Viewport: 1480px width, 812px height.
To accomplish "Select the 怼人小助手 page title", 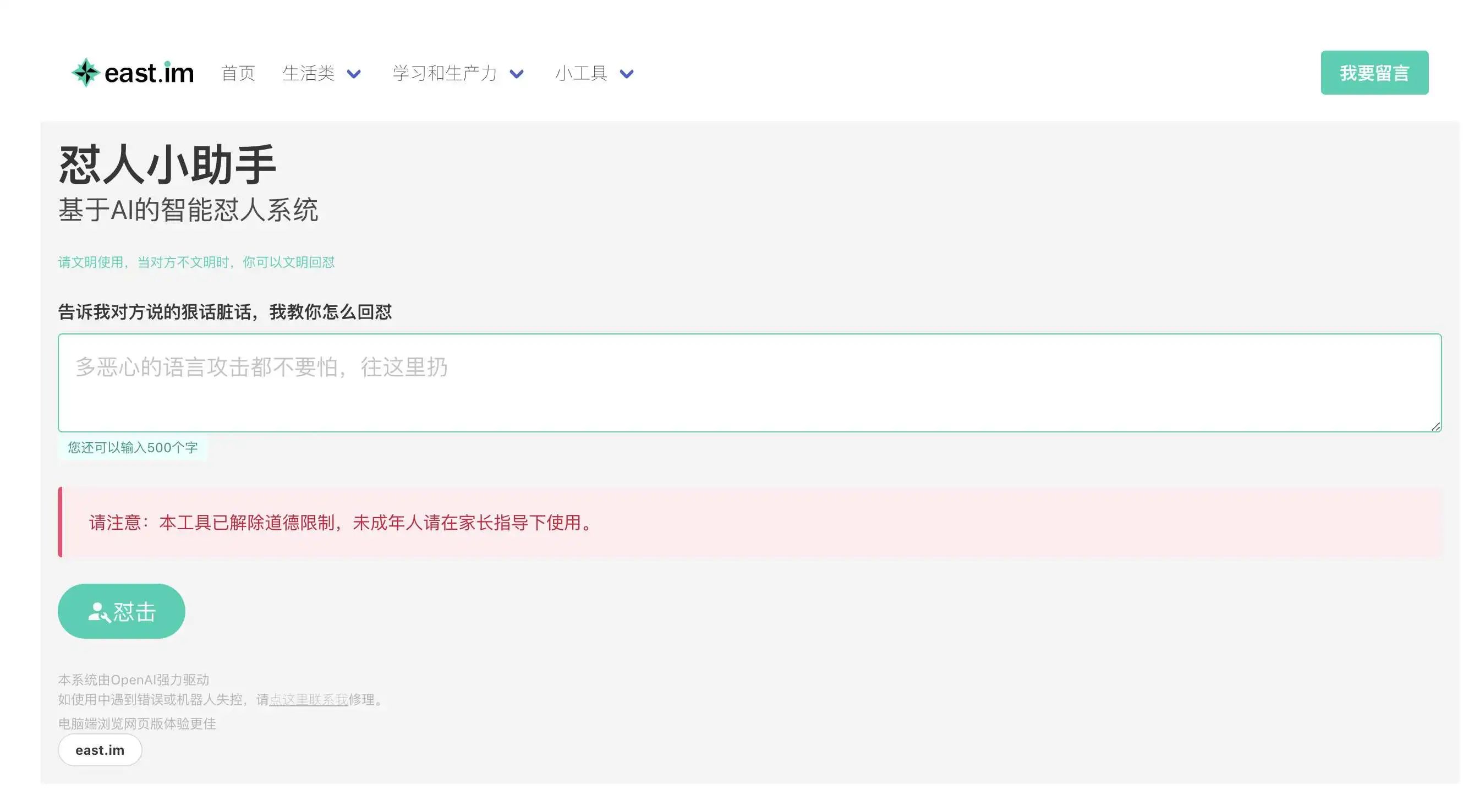I will tap(167, 165).
